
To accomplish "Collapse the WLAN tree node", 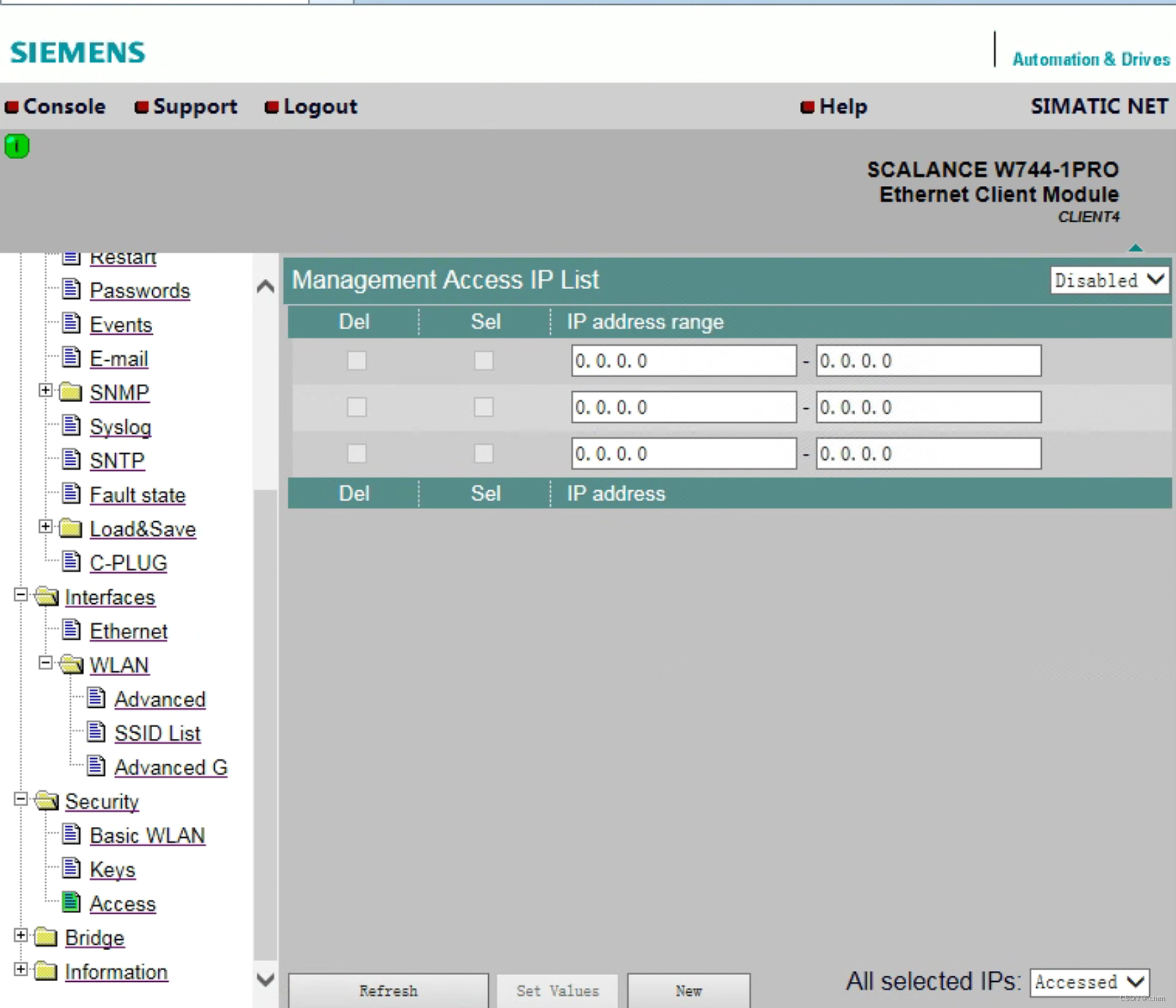I will [x=45, y=662].
